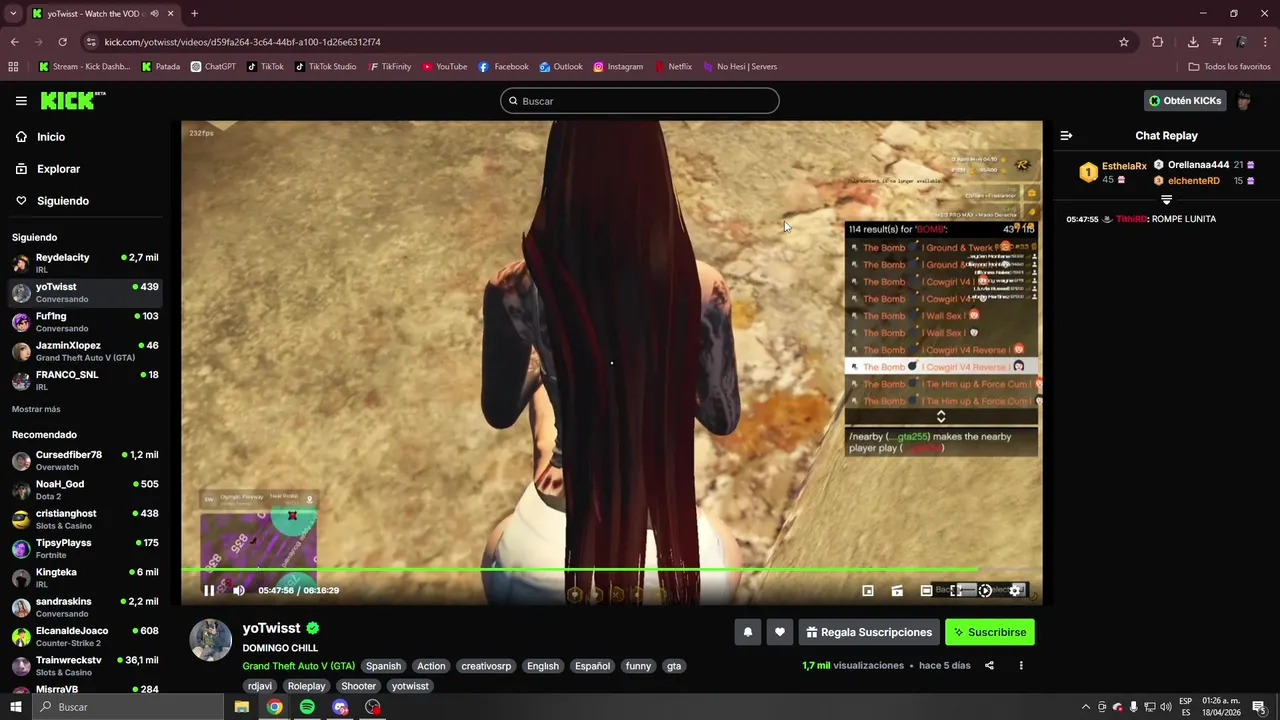Open the ChatGPT bookmark
Image resolution: width=1280 pixels, height=720 pixels.
(x=213, y=67)
